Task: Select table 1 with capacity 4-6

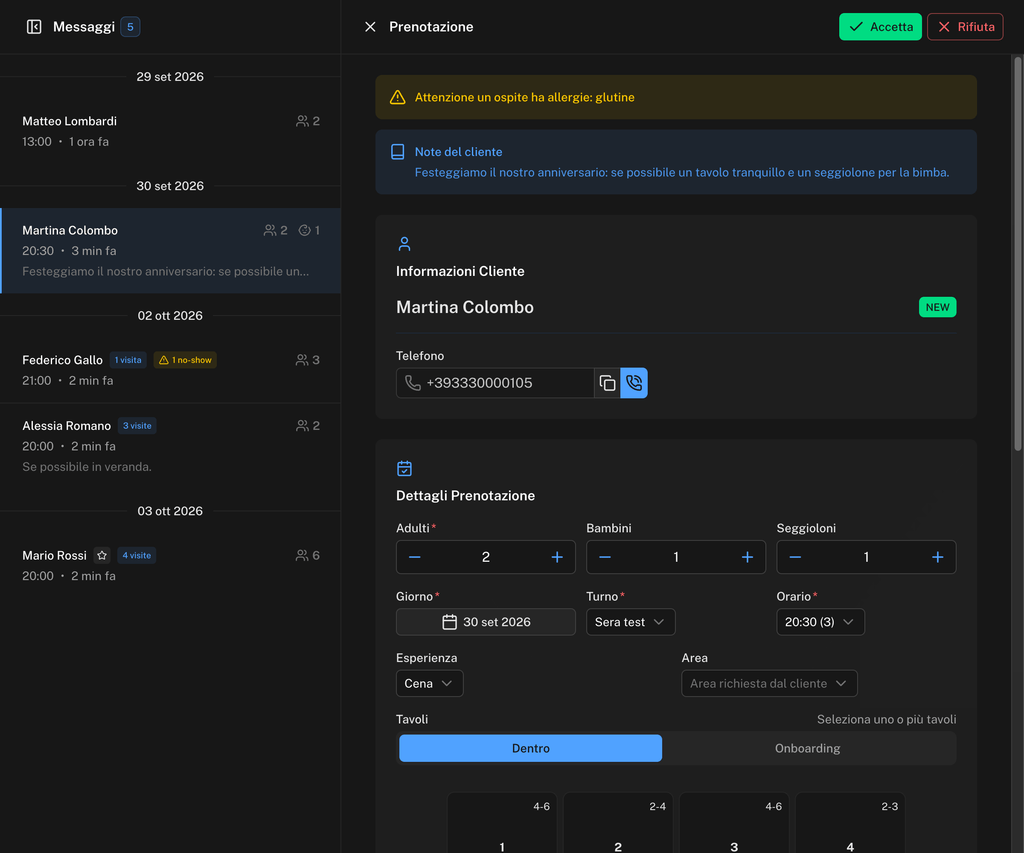Action: [502, 824]
